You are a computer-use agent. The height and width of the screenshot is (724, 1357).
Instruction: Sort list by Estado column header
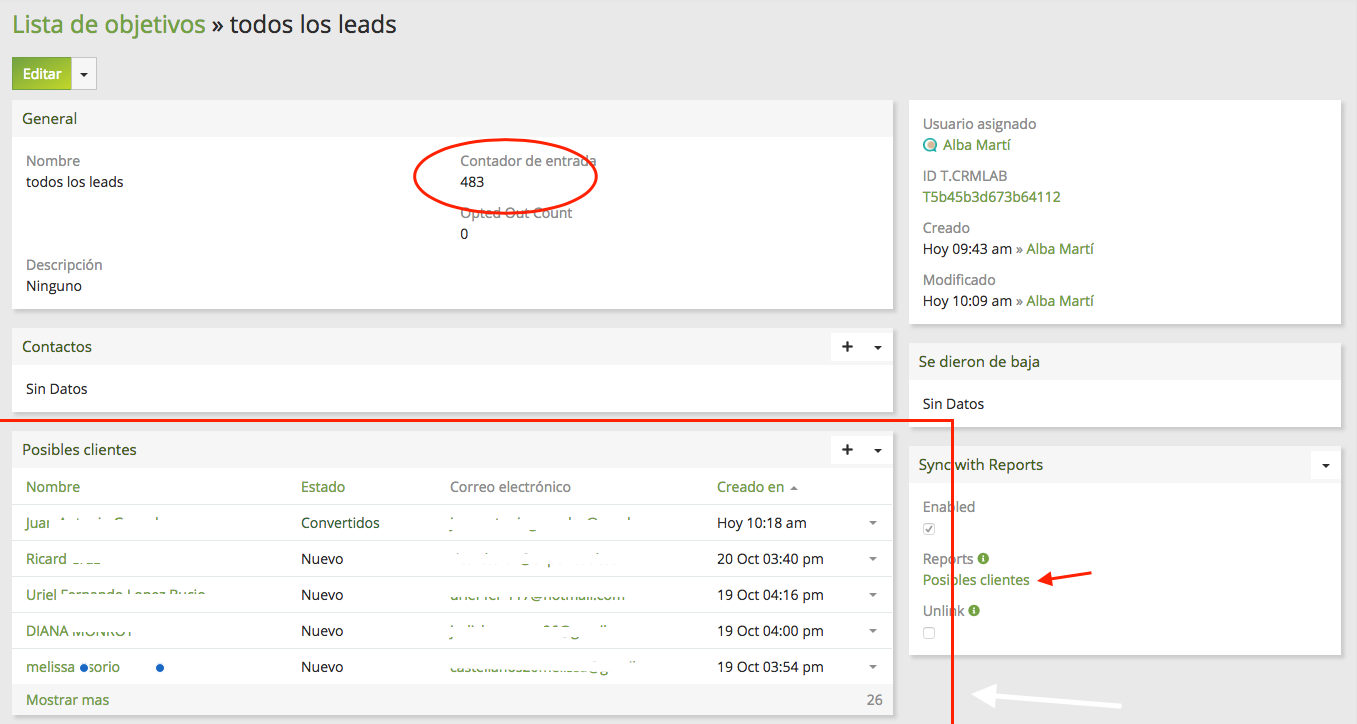pos(322,487)
